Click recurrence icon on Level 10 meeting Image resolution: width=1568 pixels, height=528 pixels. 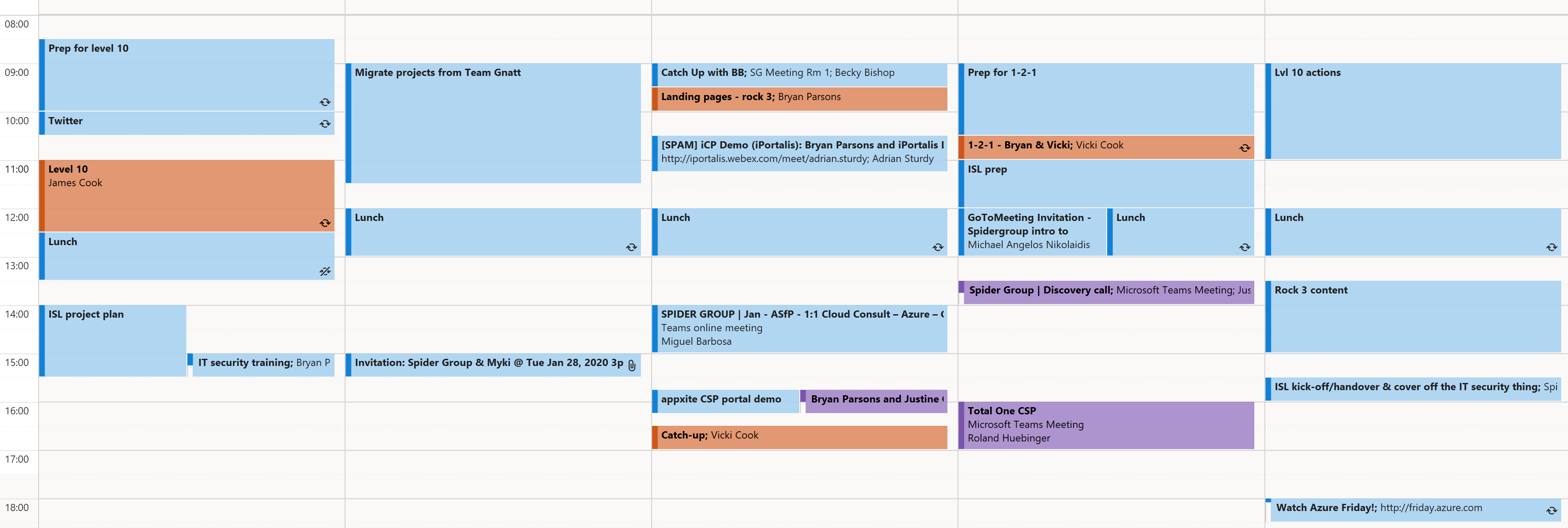(325, 223)
